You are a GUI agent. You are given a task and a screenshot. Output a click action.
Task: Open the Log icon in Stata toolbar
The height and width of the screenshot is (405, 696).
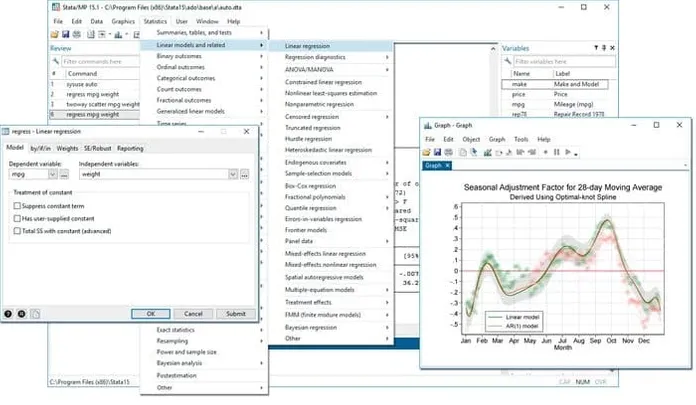click(x=91, y=34)
